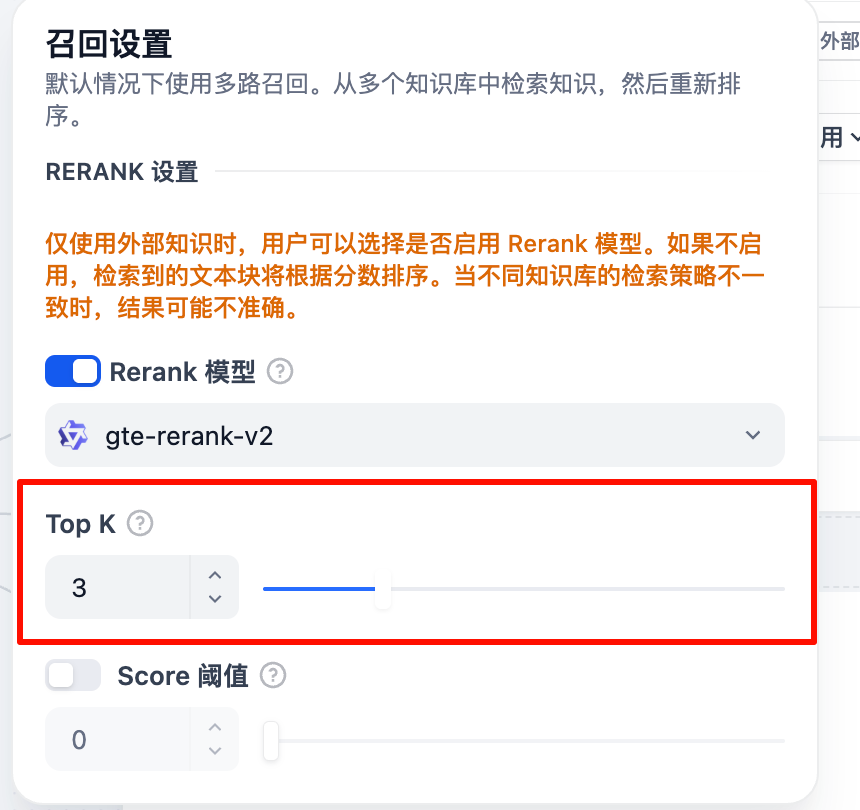
Task: Click the Top K slider handle
Action: pyautogui.click(x=382, y=589)
